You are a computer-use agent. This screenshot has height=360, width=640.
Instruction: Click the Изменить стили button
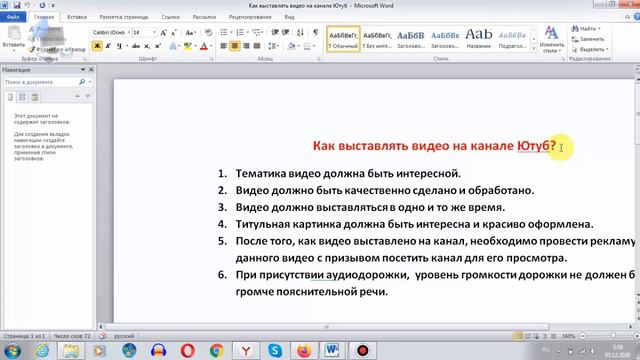[x=552, y=39]
